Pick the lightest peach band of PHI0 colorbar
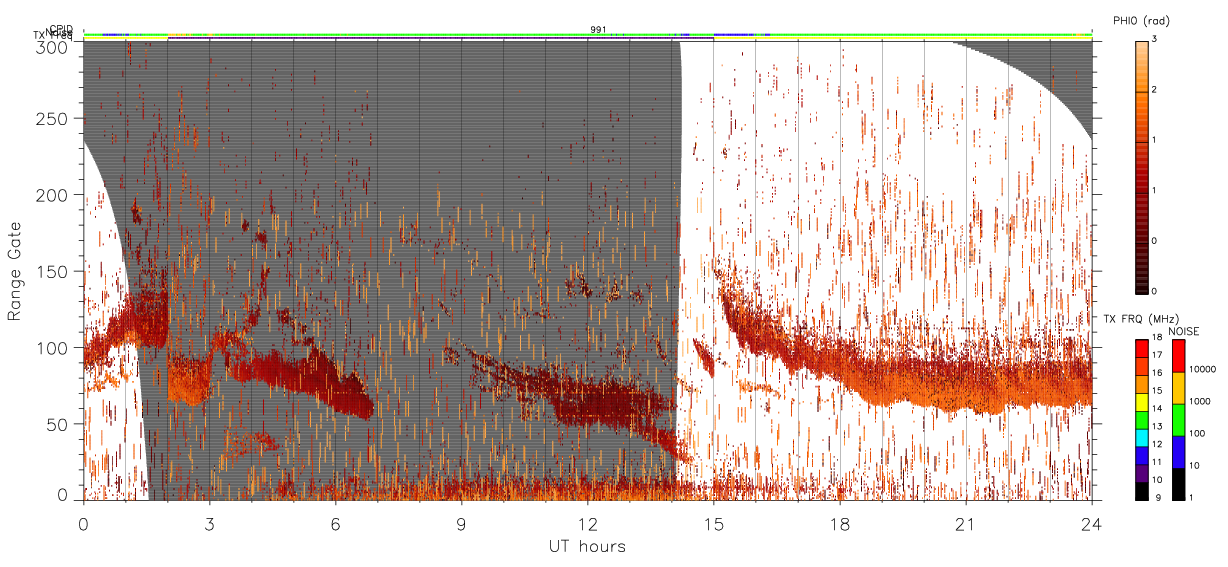 (1142, 44)
